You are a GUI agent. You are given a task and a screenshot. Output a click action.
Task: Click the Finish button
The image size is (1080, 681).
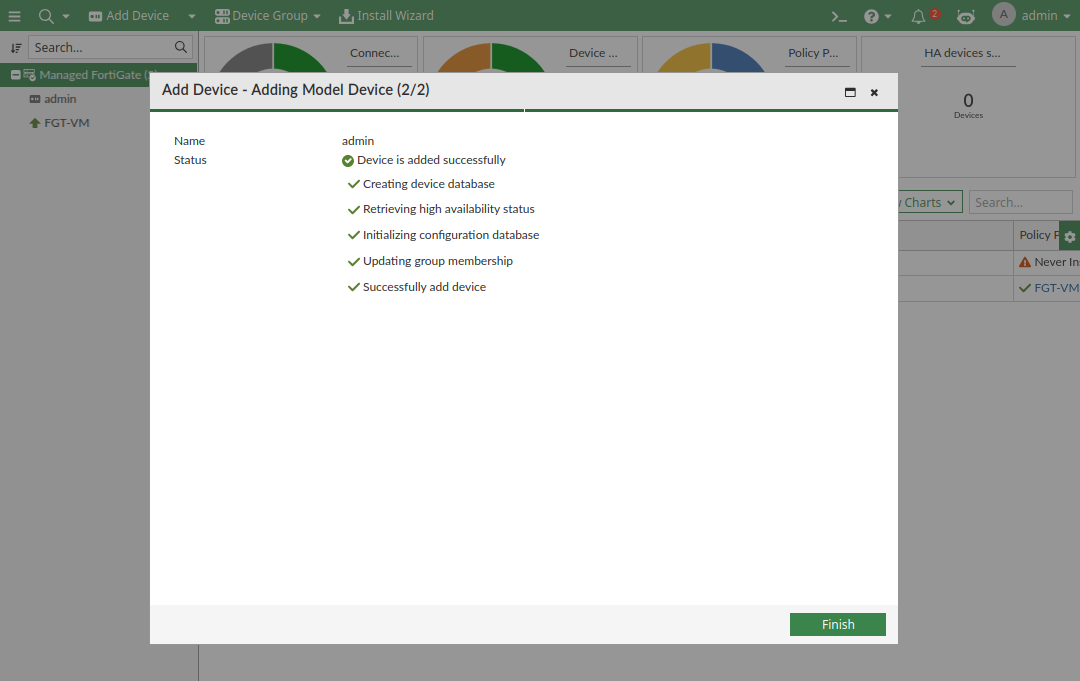(837, 625)
